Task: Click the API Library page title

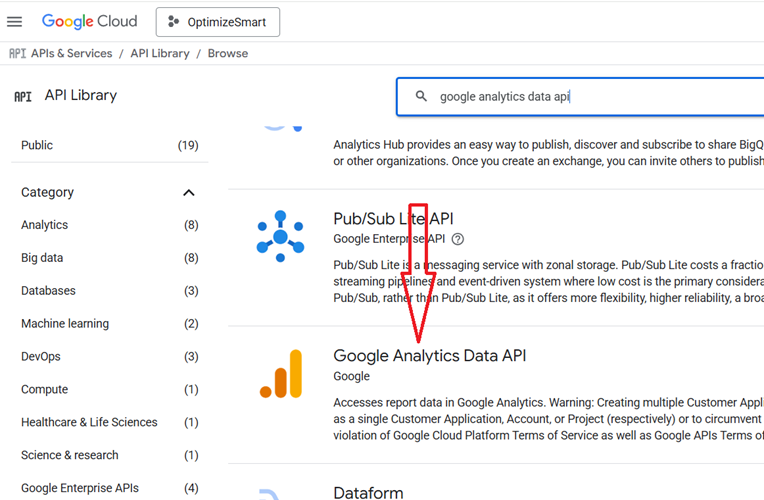Action: click(81, 95)
